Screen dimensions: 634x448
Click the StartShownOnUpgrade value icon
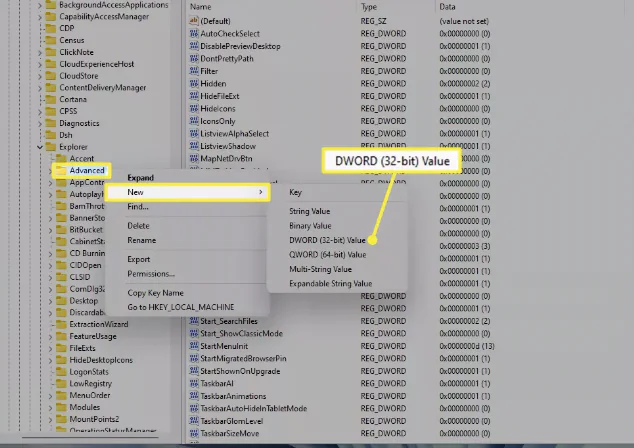coord(194,371)
